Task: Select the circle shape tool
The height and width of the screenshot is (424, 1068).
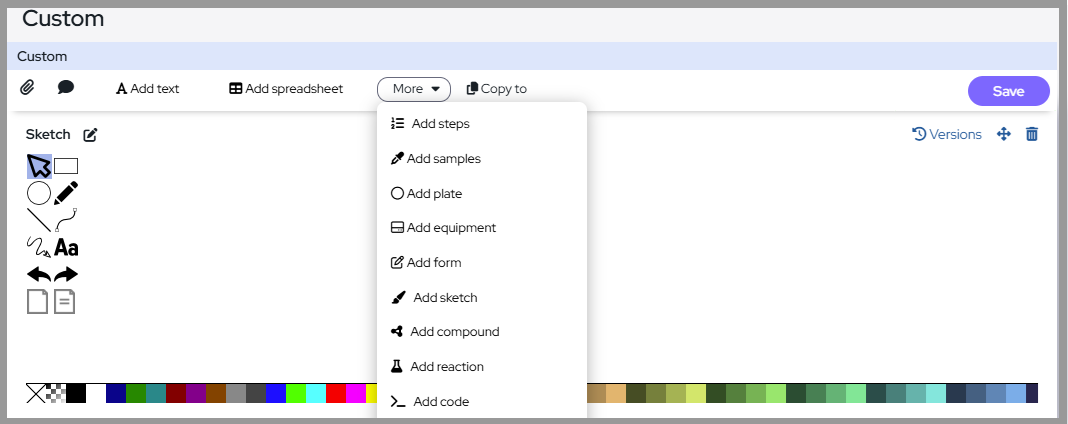Action: 39,193
